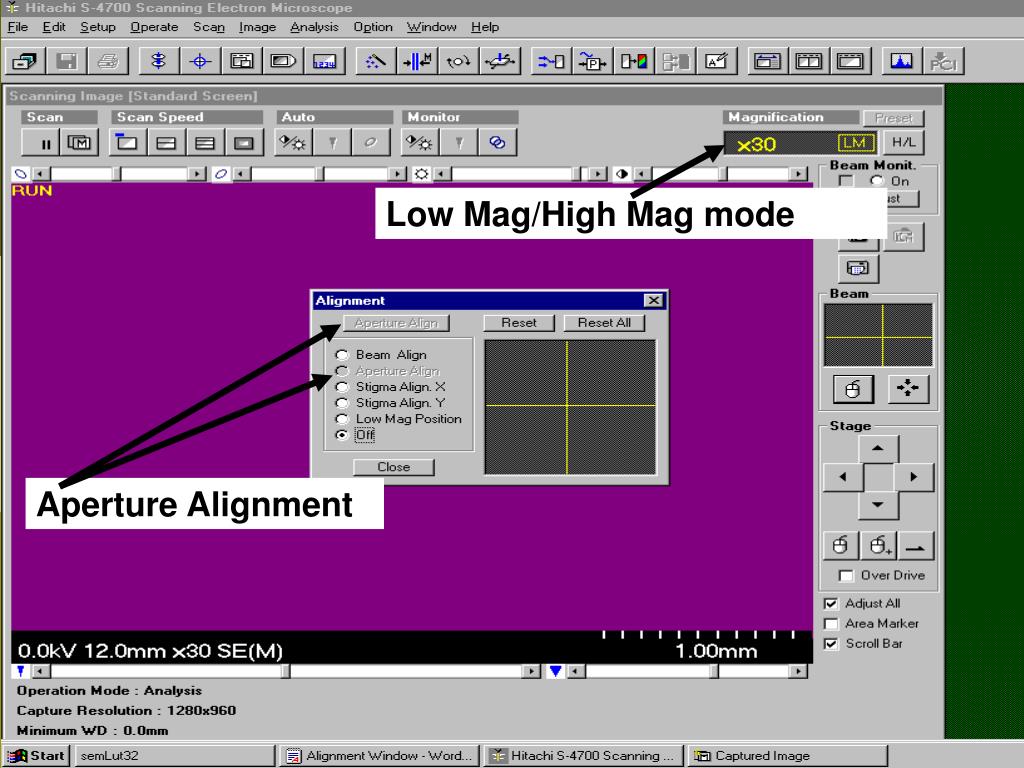Click the PCI transfer icon

(944, 61)
